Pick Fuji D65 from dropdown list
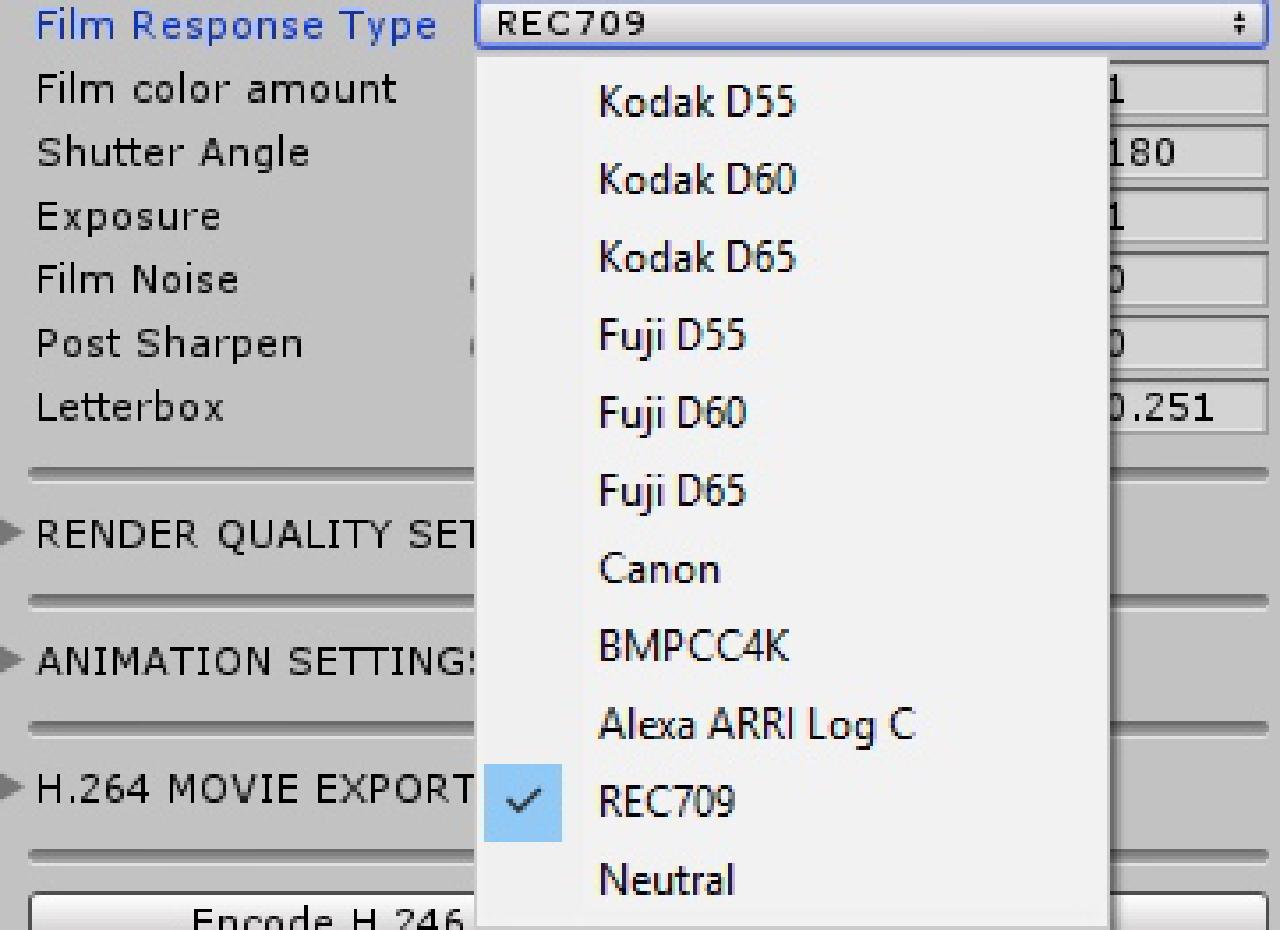The image size is (1280, 930). click(793, 492)
